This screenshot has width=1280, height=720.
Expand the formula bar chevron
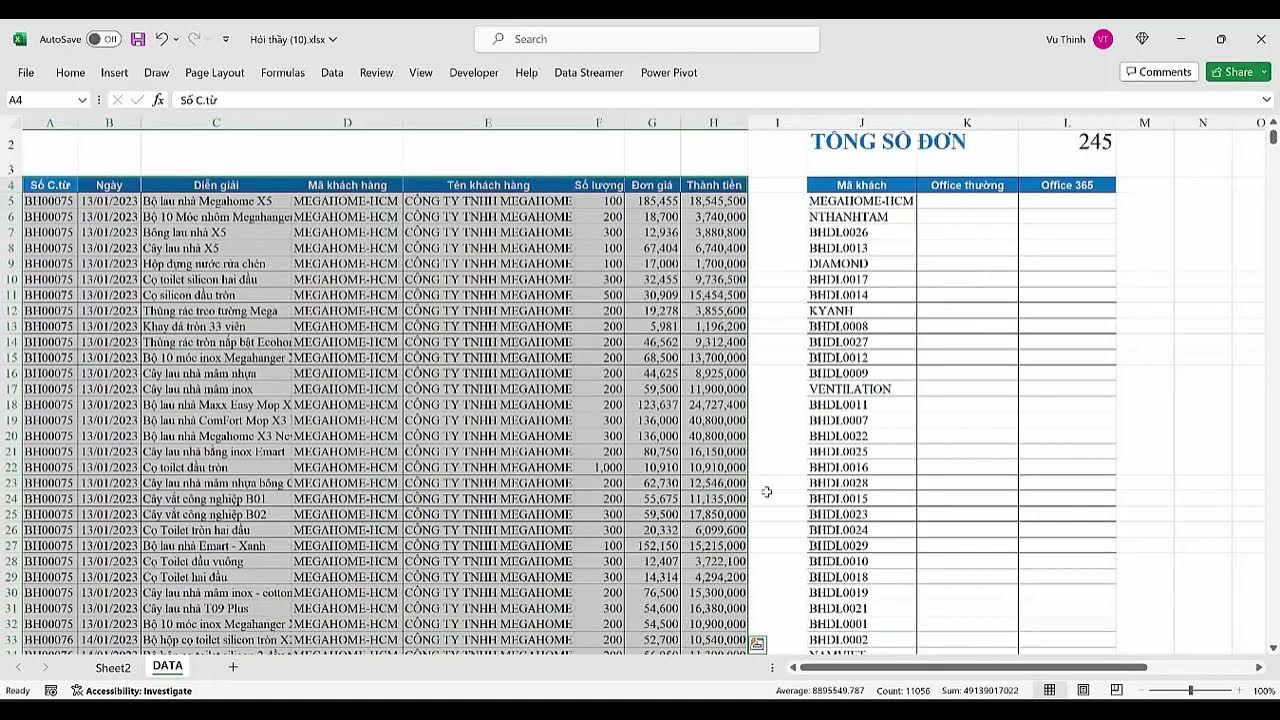[x=1267, y=100]
